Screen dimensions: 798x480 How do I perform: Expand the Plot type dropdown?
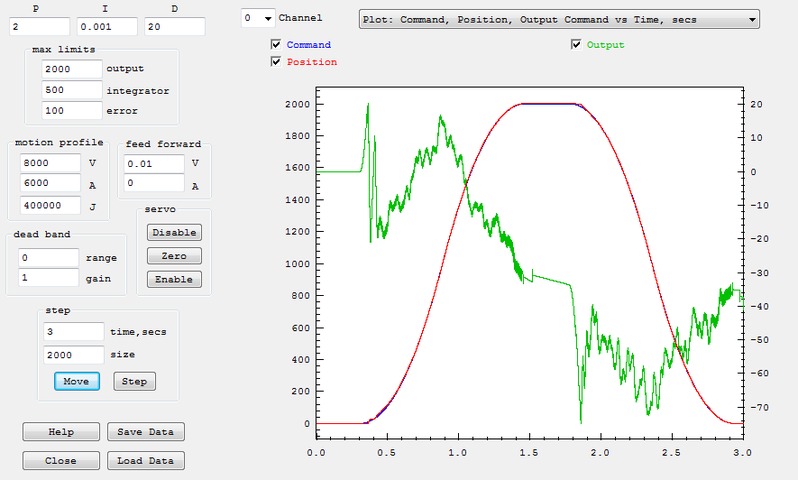[558, 19]
